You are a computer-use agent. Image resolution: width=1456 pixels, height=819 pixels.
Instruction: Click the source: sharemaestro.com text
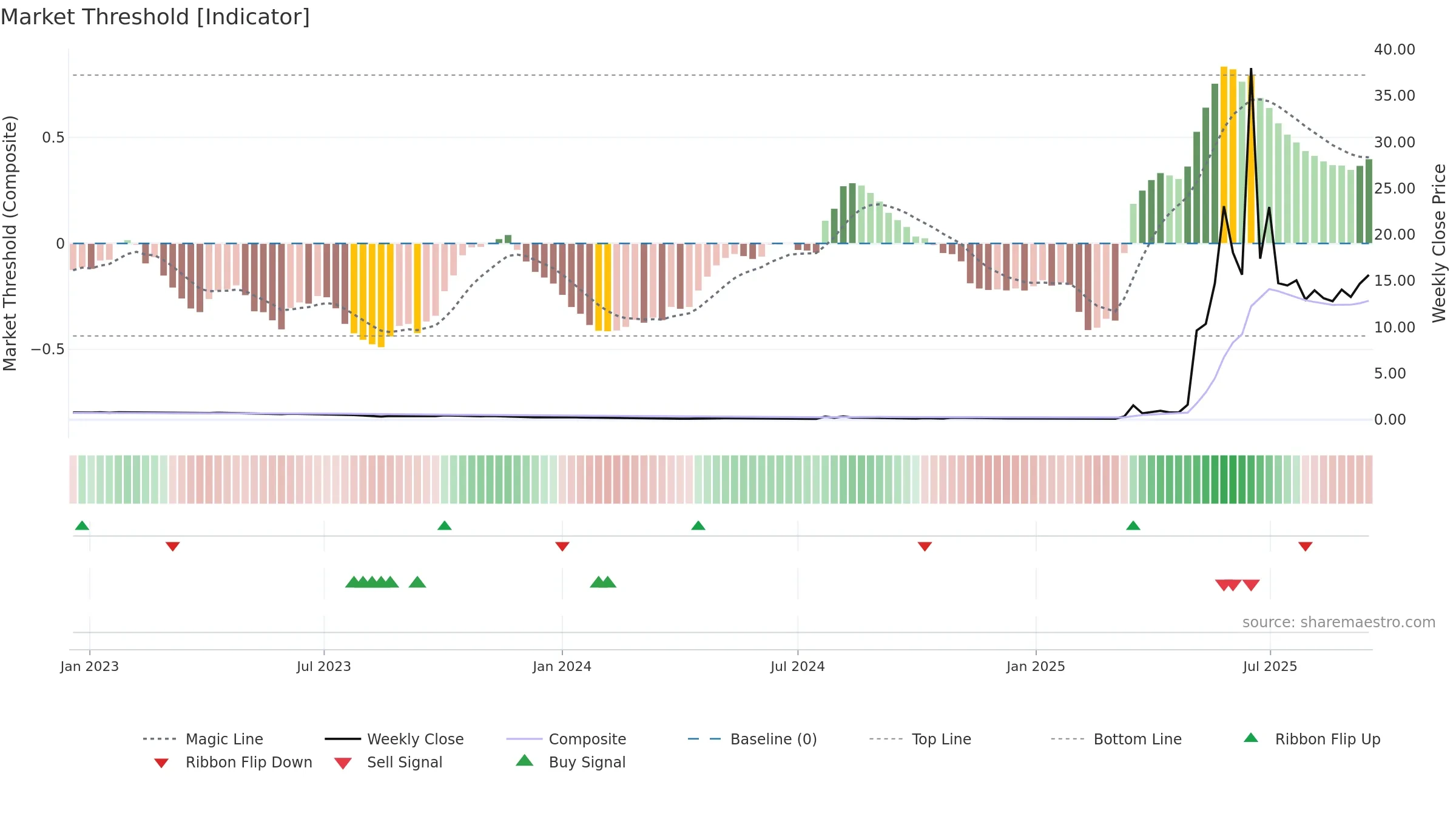pyautogui.click(x=1339, y=622)
